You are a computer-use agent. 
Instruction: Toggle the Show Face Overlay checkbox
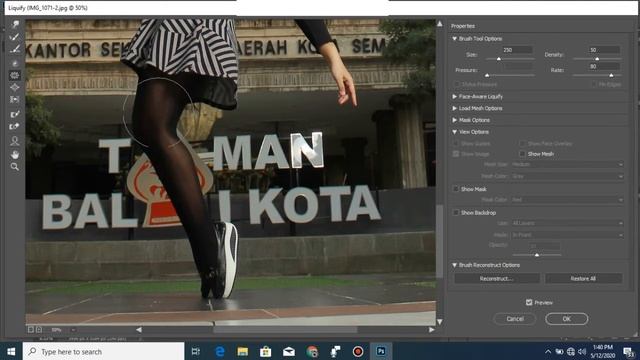(522, 144)
